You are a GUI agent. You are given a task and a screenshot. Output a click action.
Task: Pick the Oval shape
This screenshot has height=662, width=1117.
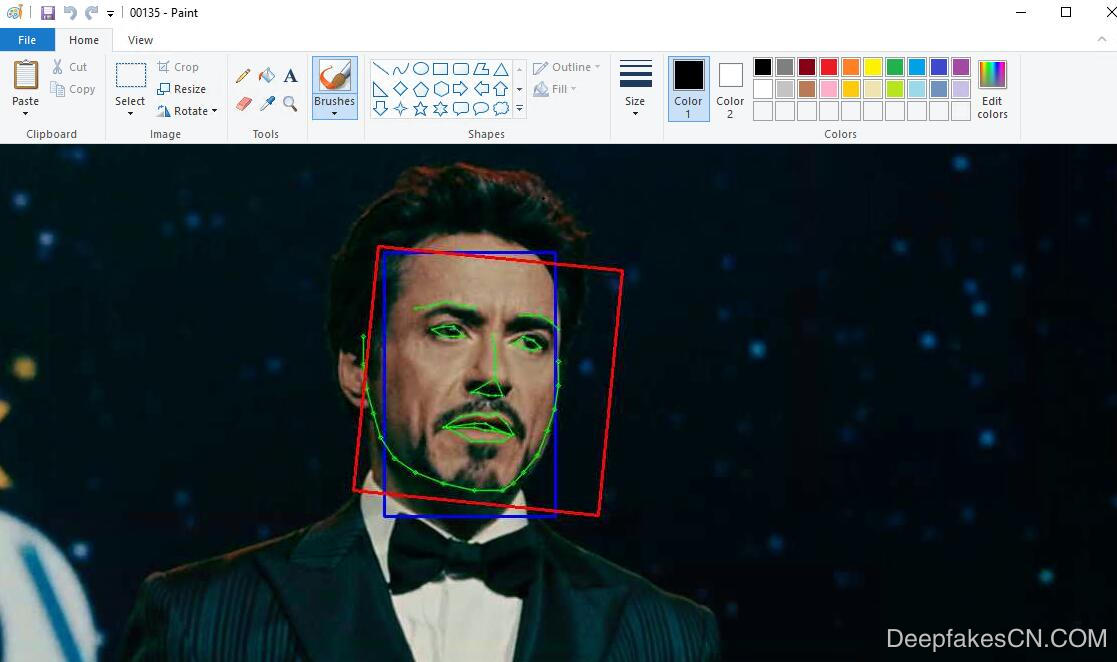click(420, 69)
